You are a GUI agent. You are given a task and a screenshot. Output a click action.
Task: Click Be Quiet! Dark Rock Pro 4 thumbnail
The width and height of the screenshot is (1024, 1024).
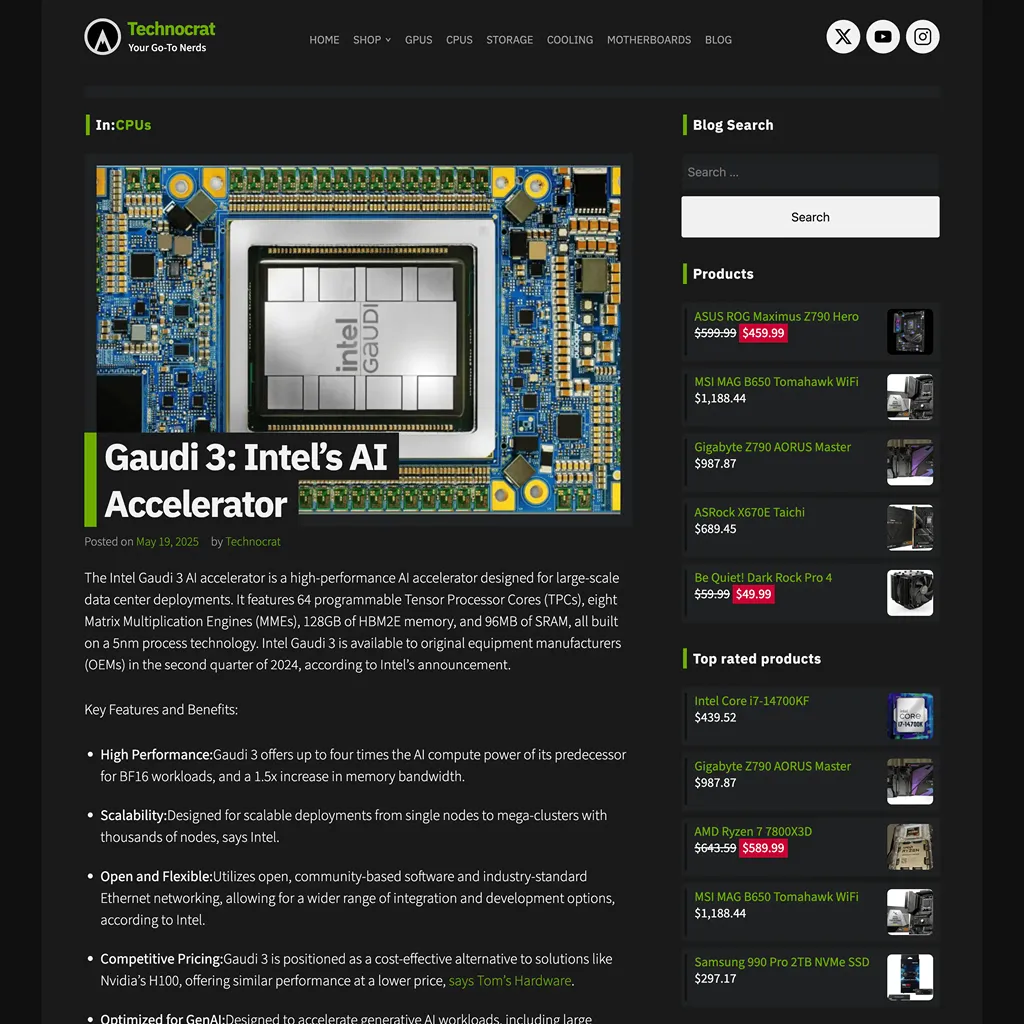(909, 593)
